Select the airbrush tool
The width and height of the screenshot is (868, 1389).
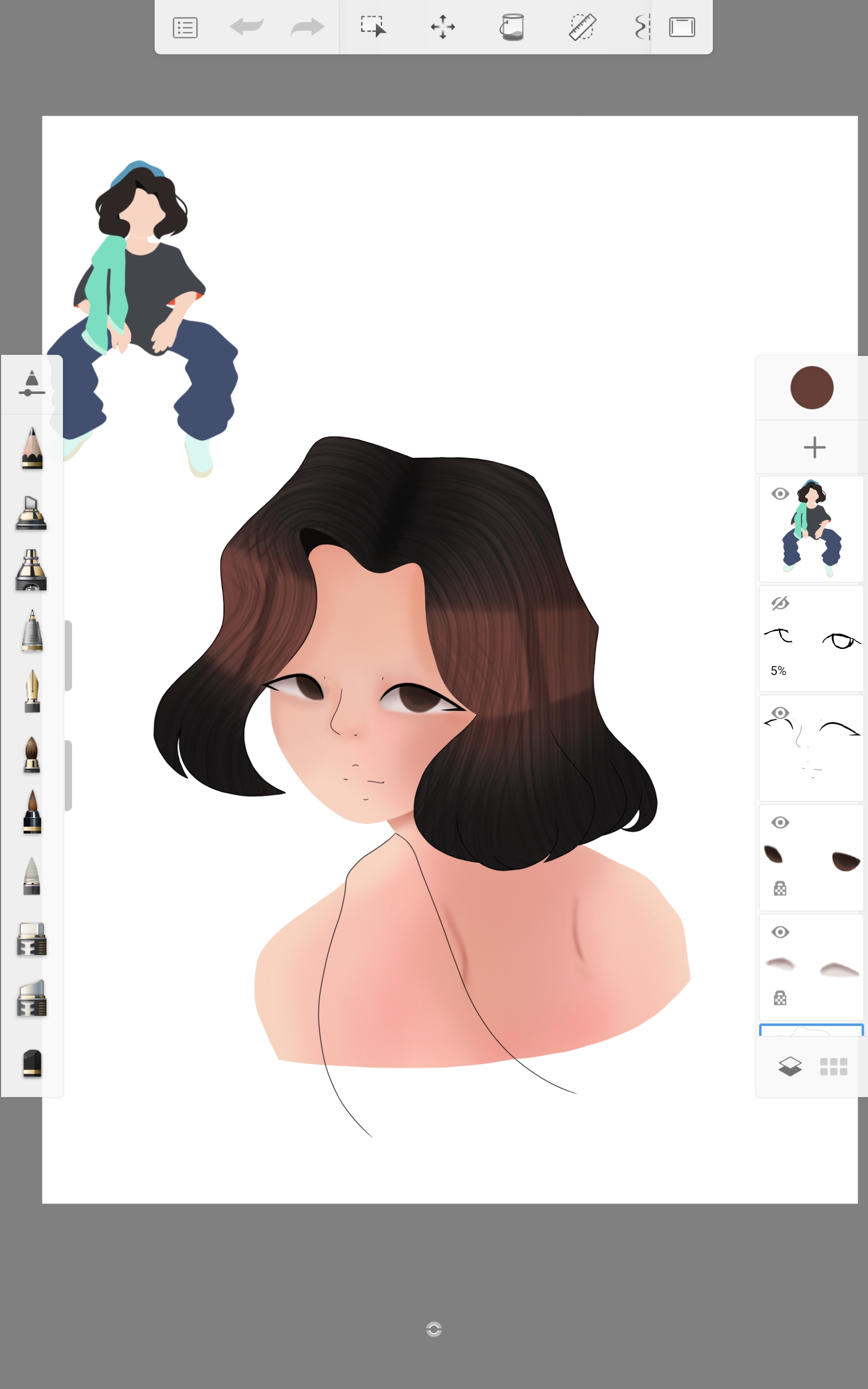point(31,570)
